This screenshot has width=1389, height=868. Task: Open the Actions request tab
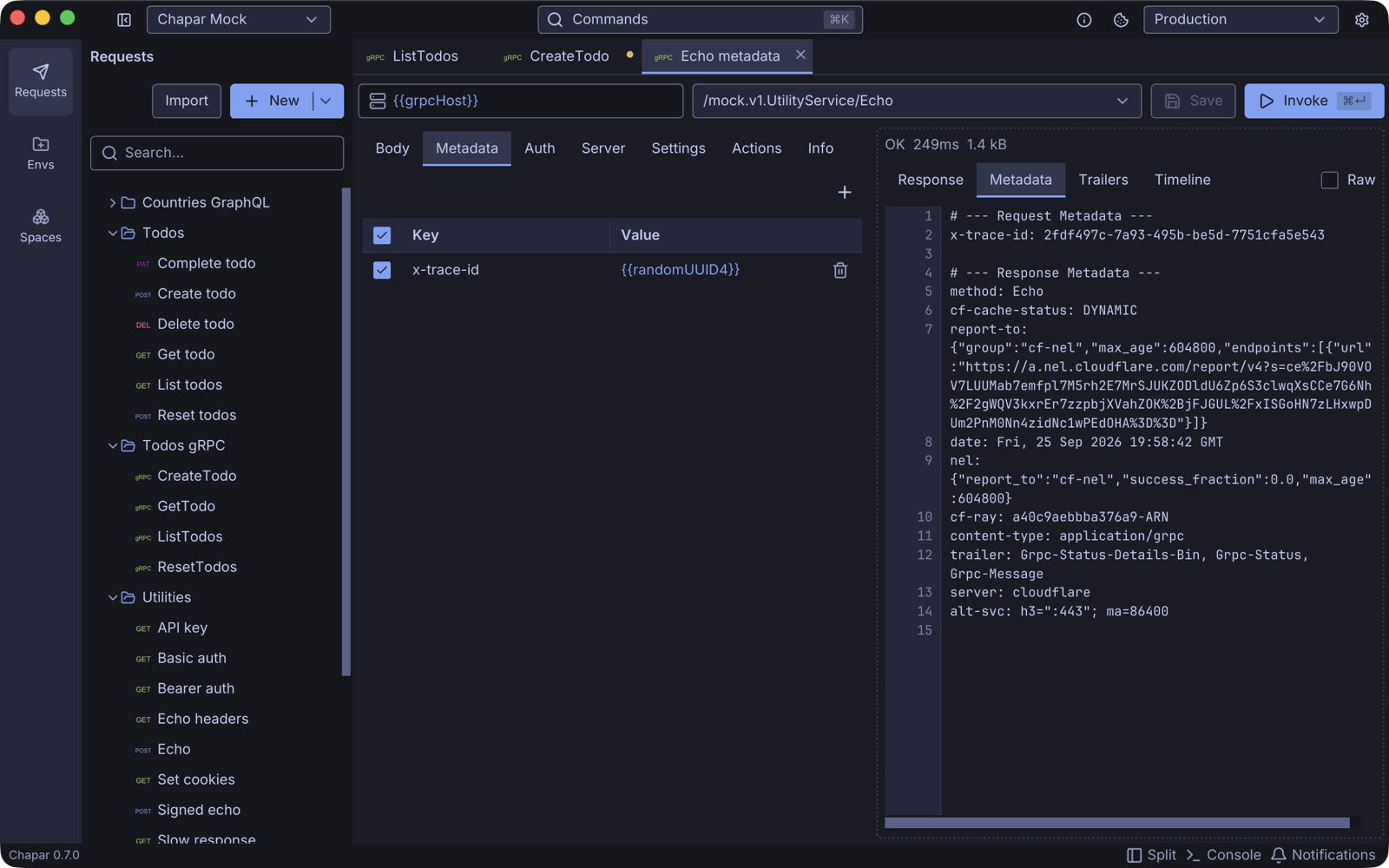click(756, 148)
